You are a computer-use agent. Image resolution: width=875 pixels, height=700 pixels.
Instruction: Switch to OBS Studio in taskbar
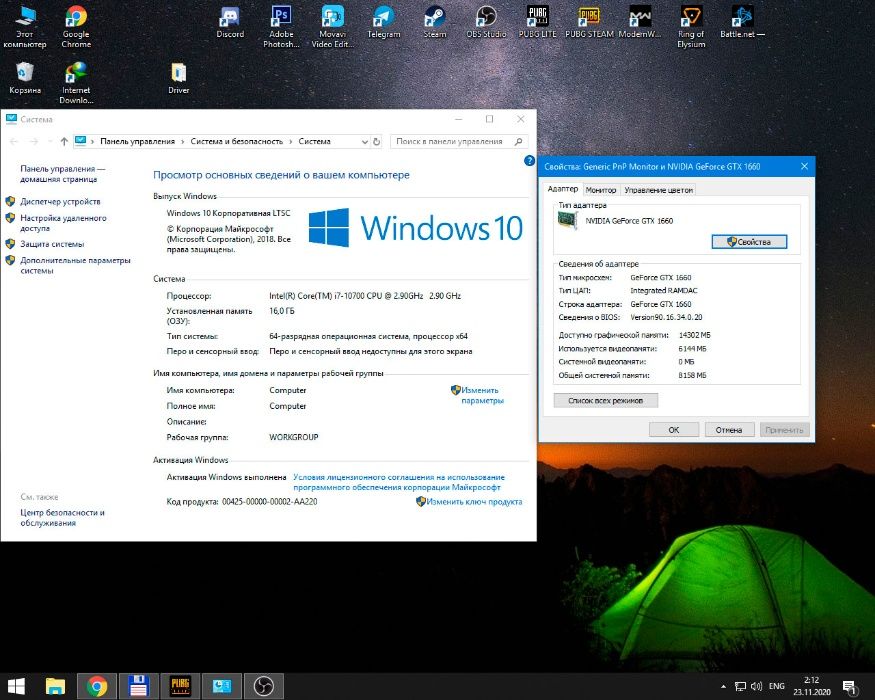264,686
